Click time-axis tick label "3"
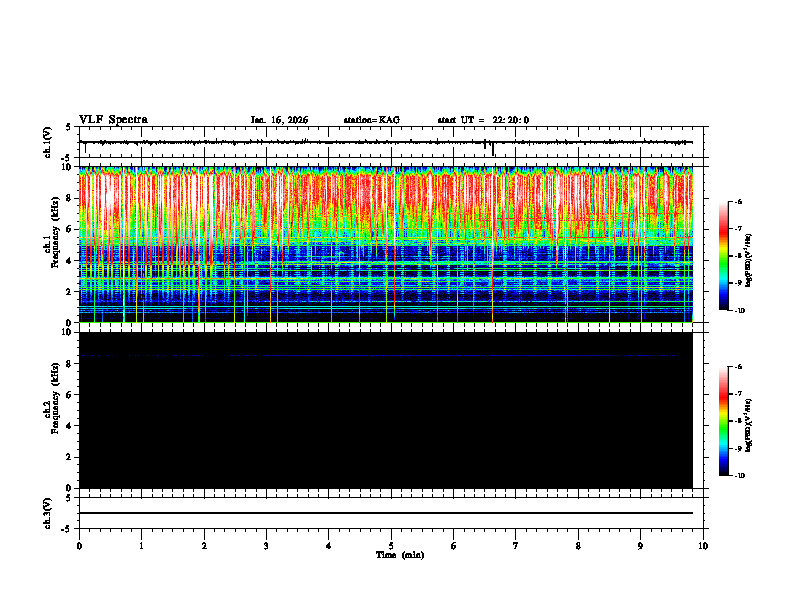This screenshot has width=792, height=612. (266, 546)
